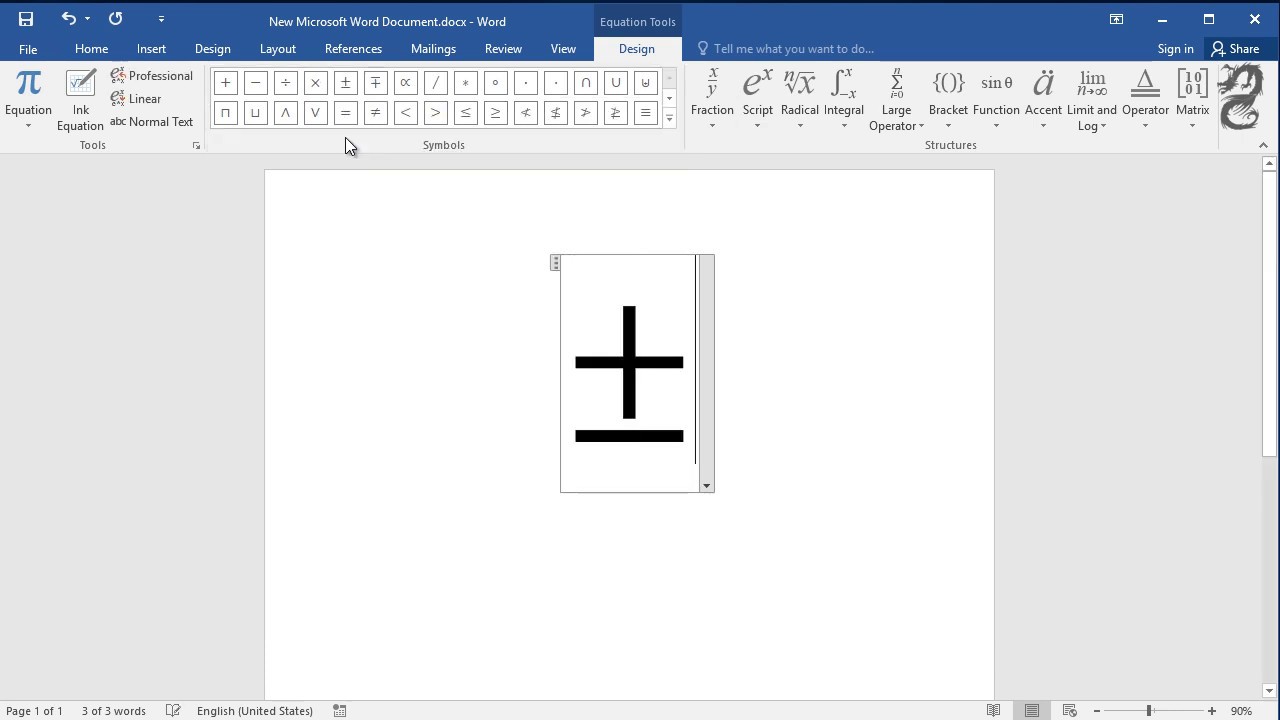Open the Fraction structures dropdown

tap(712, 100)
